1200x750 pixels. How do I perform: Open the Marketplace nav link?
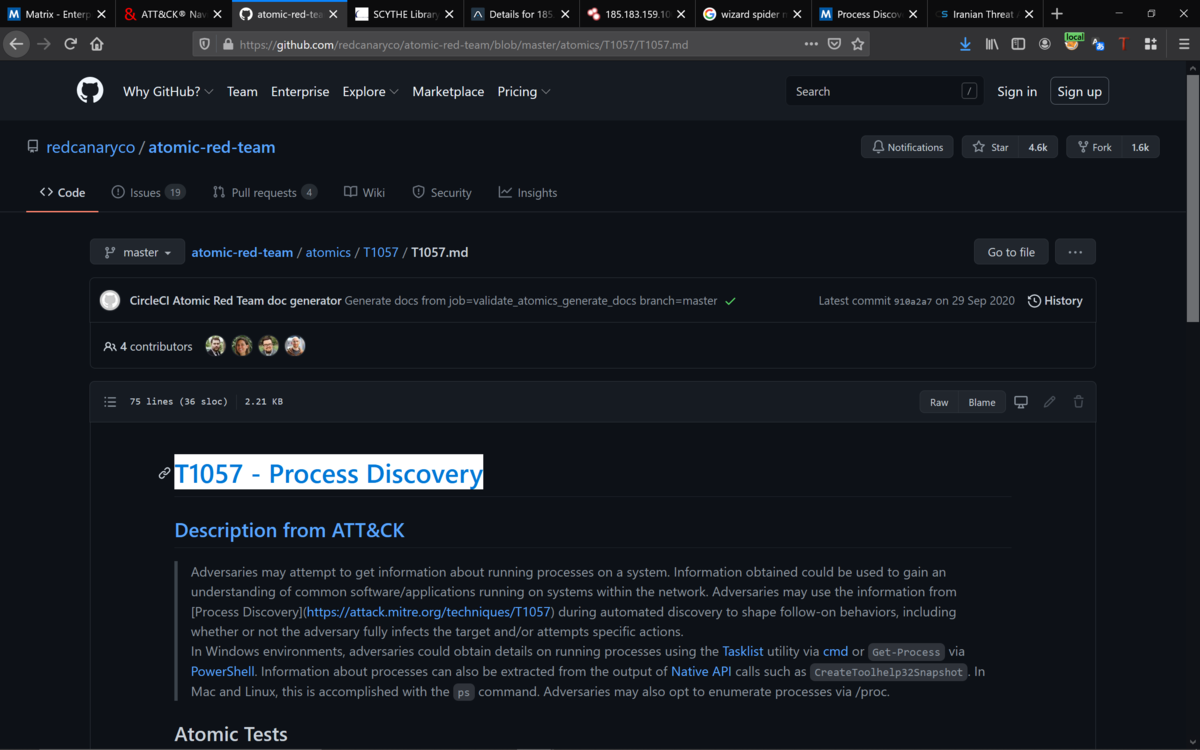pyautogui.click(x=448, y=91)
